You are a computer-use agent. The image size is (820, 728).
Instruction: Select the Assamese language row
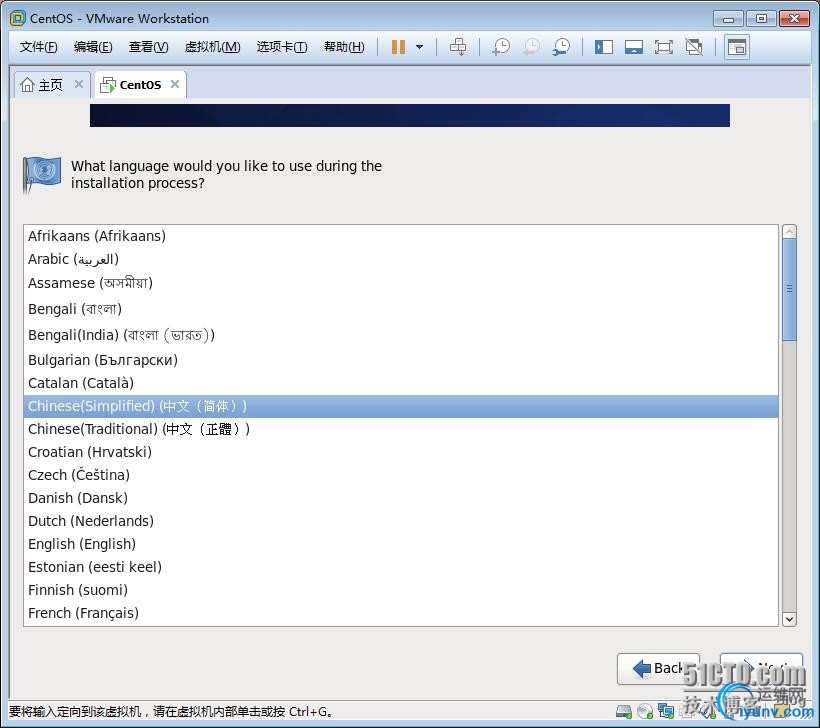point(401,283)
